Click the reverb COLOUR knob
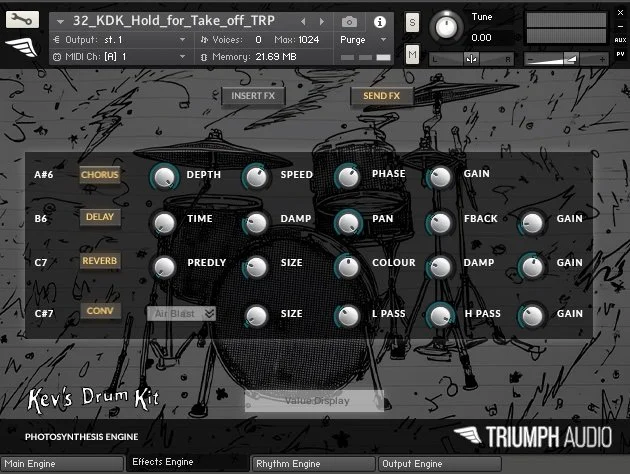This screenshot has width=630, height=474. point(348,267)
